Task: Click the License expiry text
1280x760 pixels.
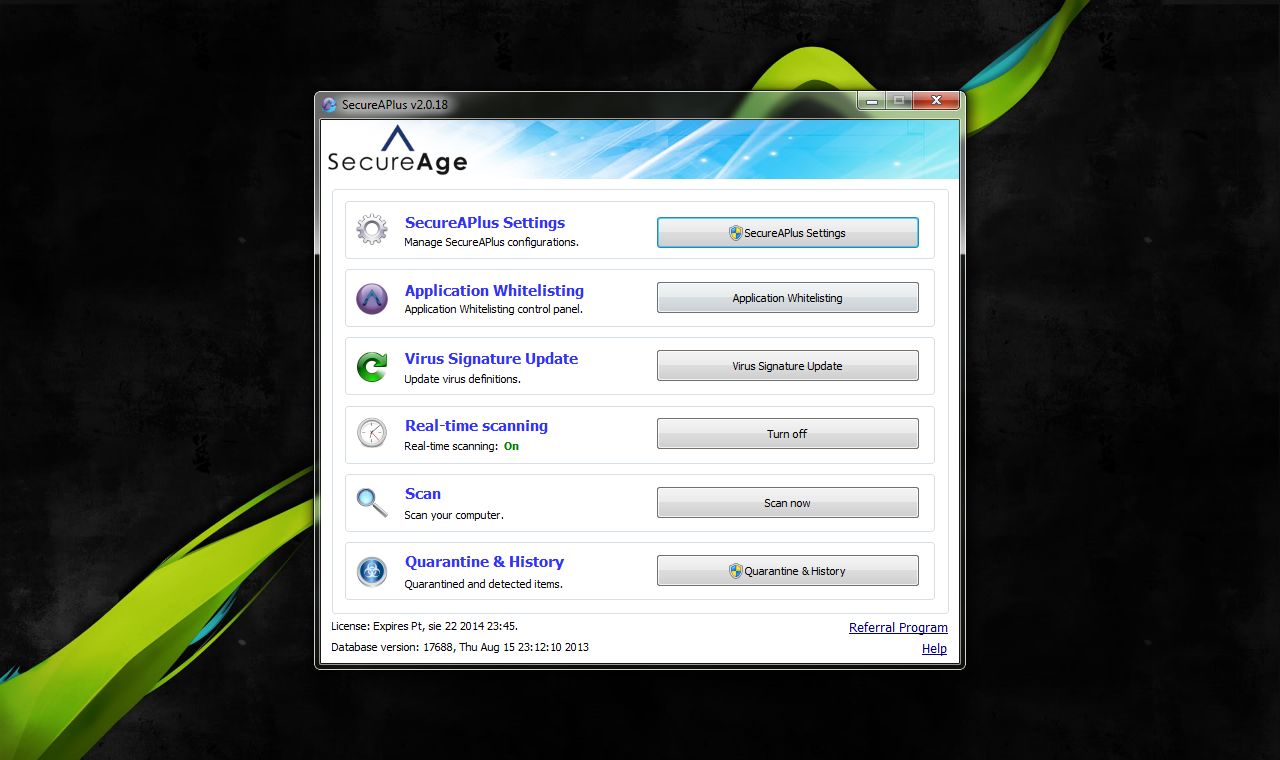Action: (x=424, y=626)
